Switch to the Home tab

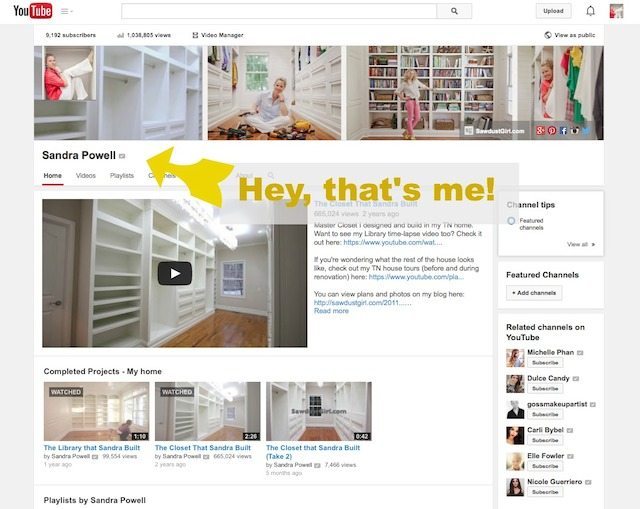point(53,176)
